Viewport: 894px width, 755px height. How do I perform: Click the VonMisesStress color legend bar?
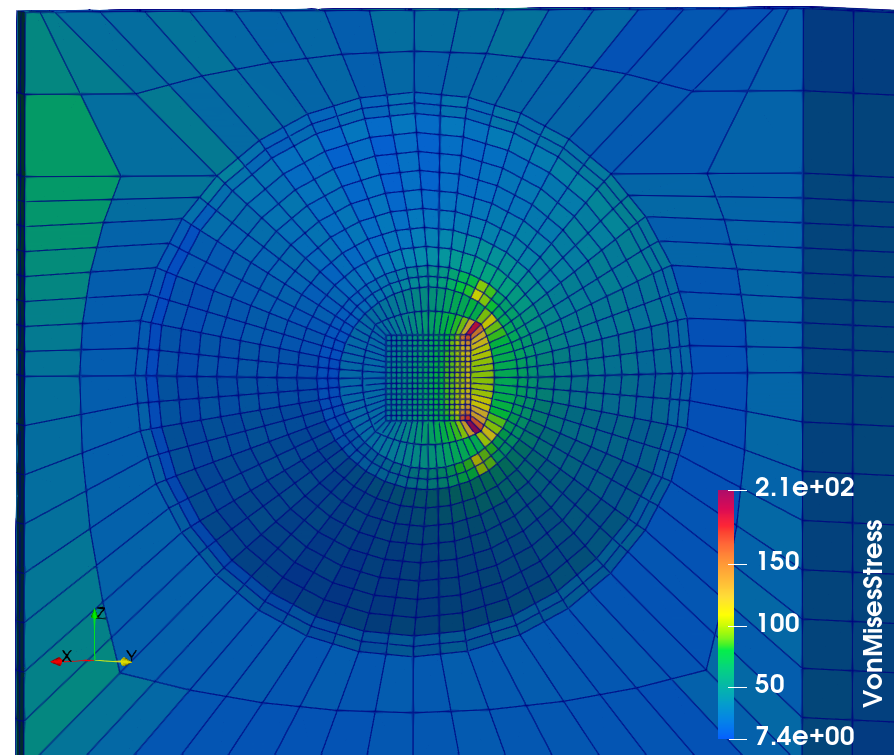coord(726,615)
